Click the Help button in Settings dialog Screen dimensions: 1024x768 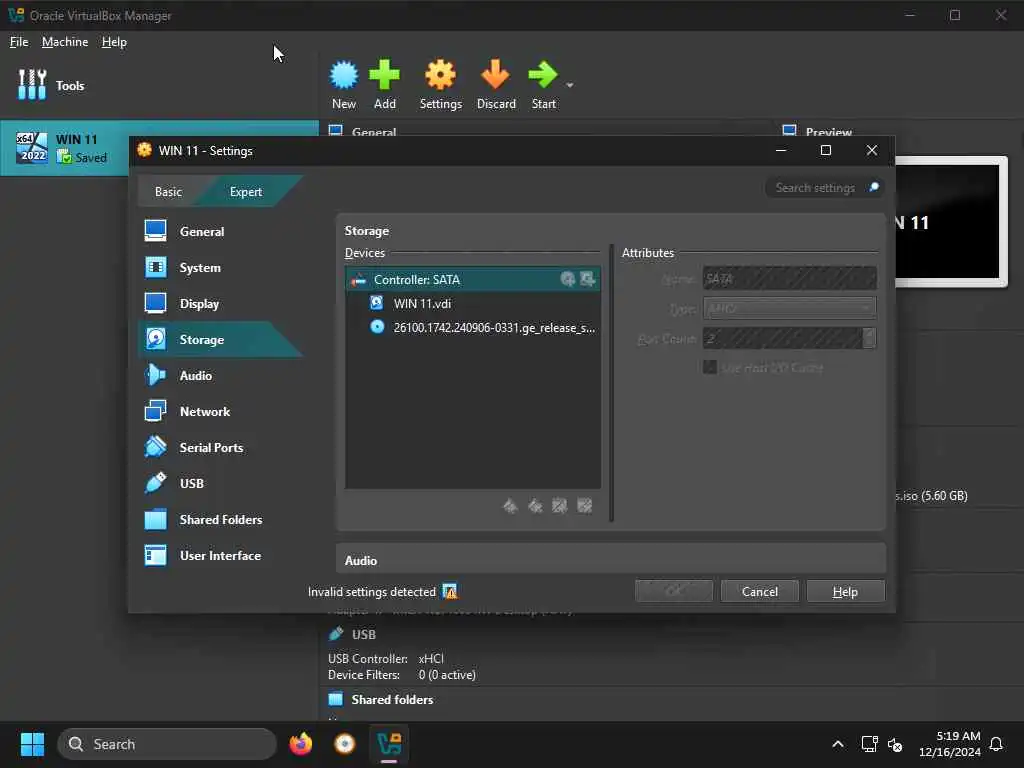pyautogui.click(x=845, y=591)
